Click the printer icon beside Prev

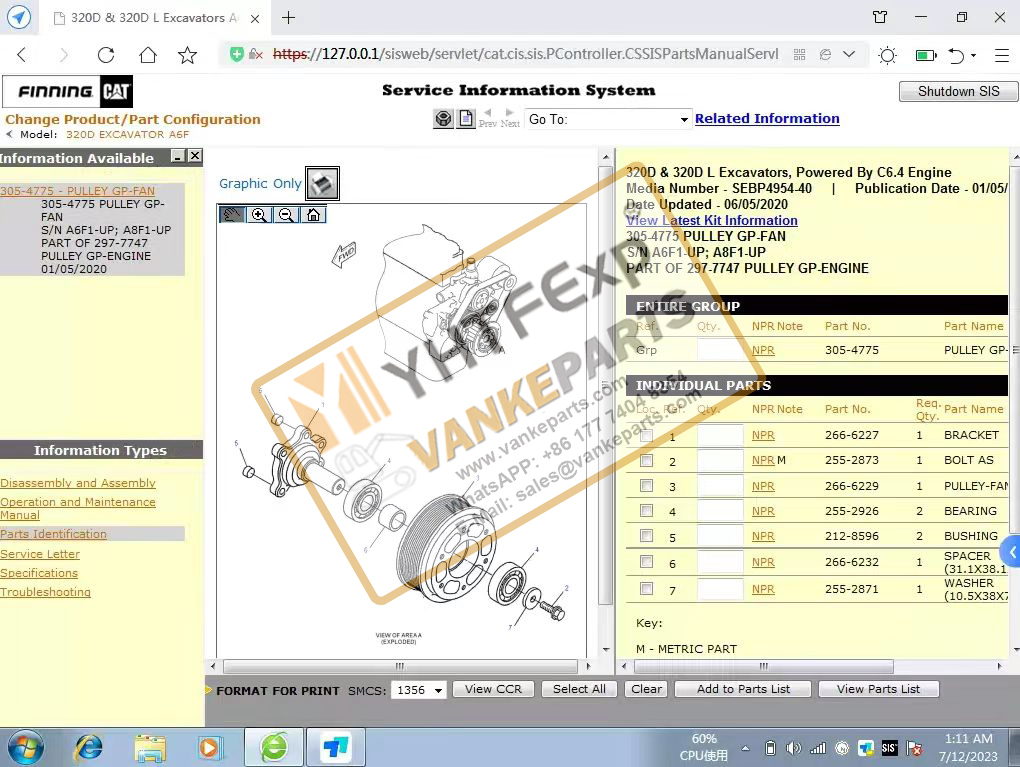(x=444, y=118)
